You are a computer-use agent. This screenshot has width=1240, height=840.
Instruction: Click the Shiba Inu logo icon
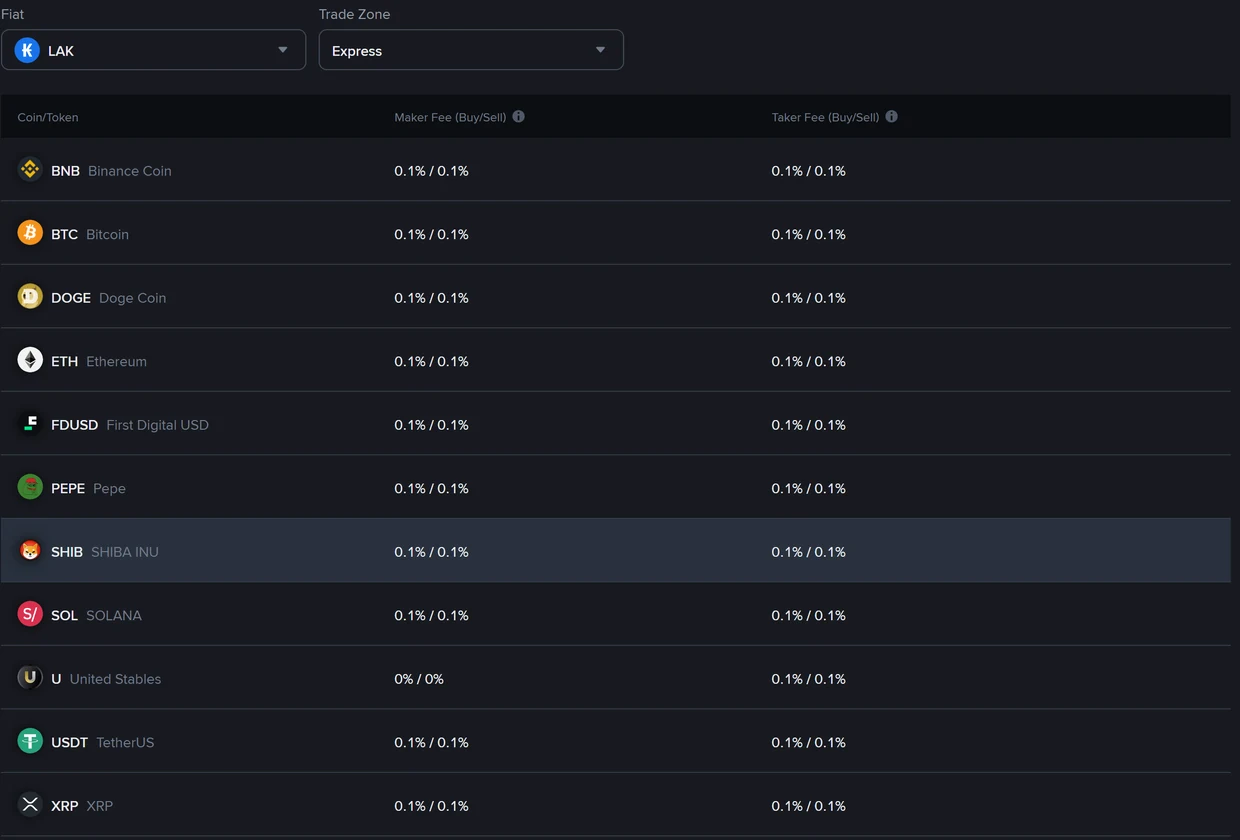click(x=30, y=551)
